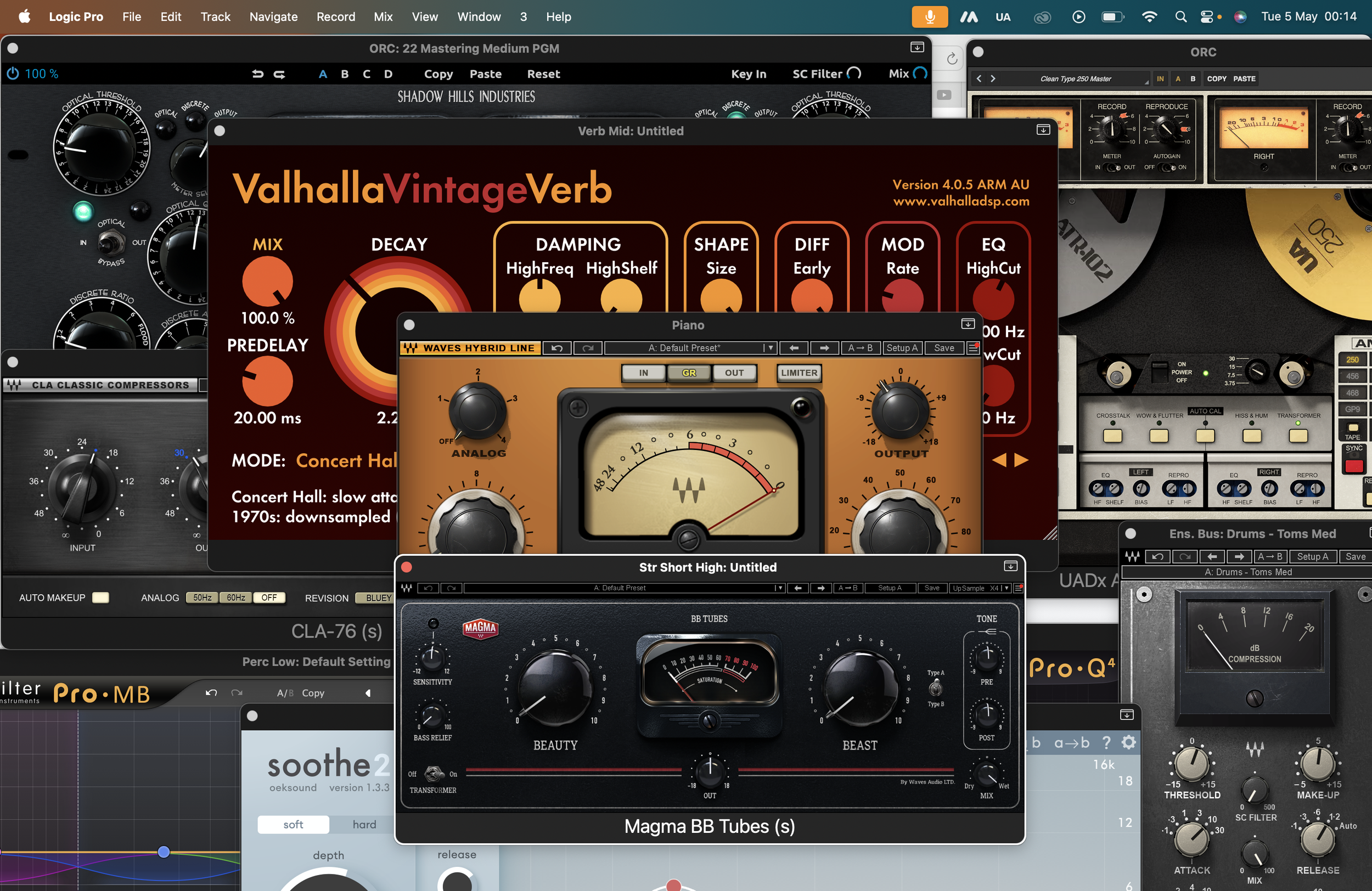Click previous mode arrow in ValhallaVintageVerb
This screenshot has width=1372, height=891.
999,460
